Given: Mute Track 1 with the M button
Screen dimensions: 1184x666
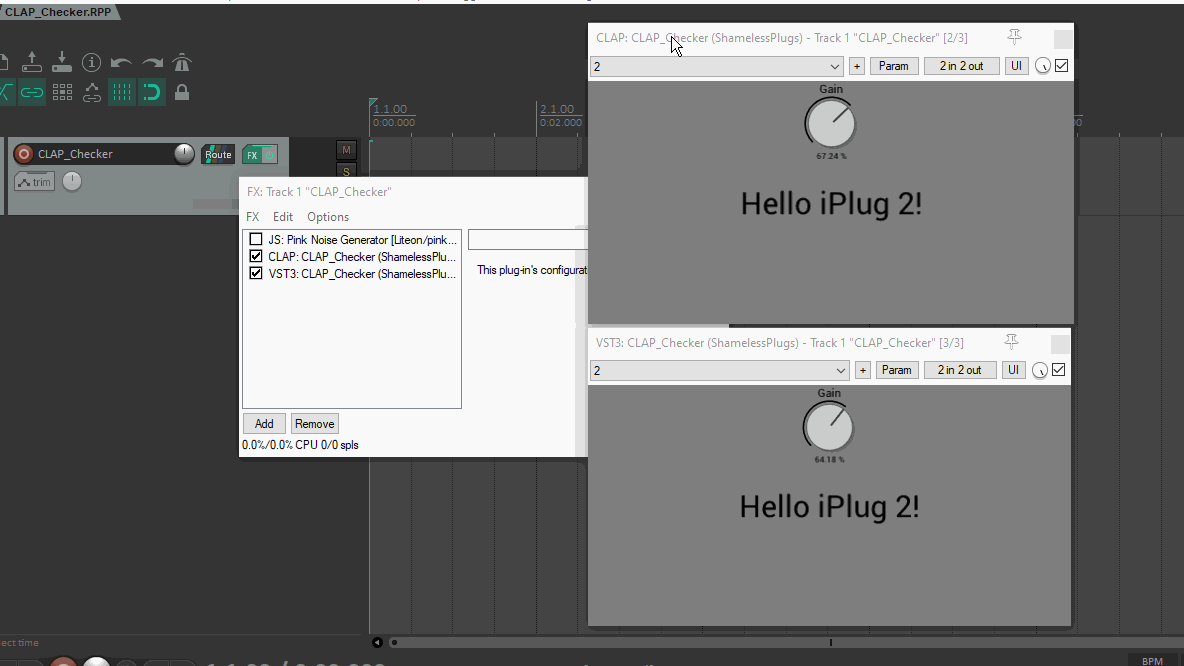Looking at the screenshot, I should [x=346, y=150].
